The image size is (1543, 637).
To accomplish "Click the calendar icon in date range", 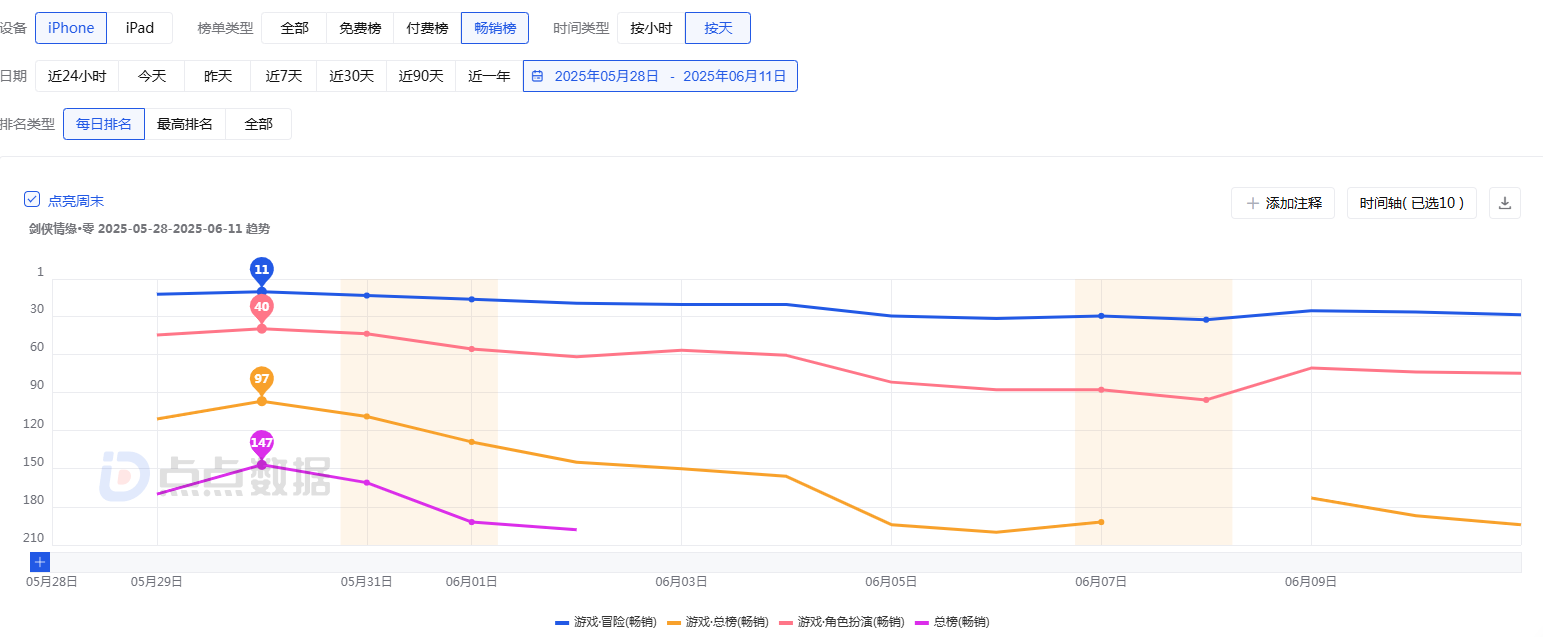I will point(538,76).
